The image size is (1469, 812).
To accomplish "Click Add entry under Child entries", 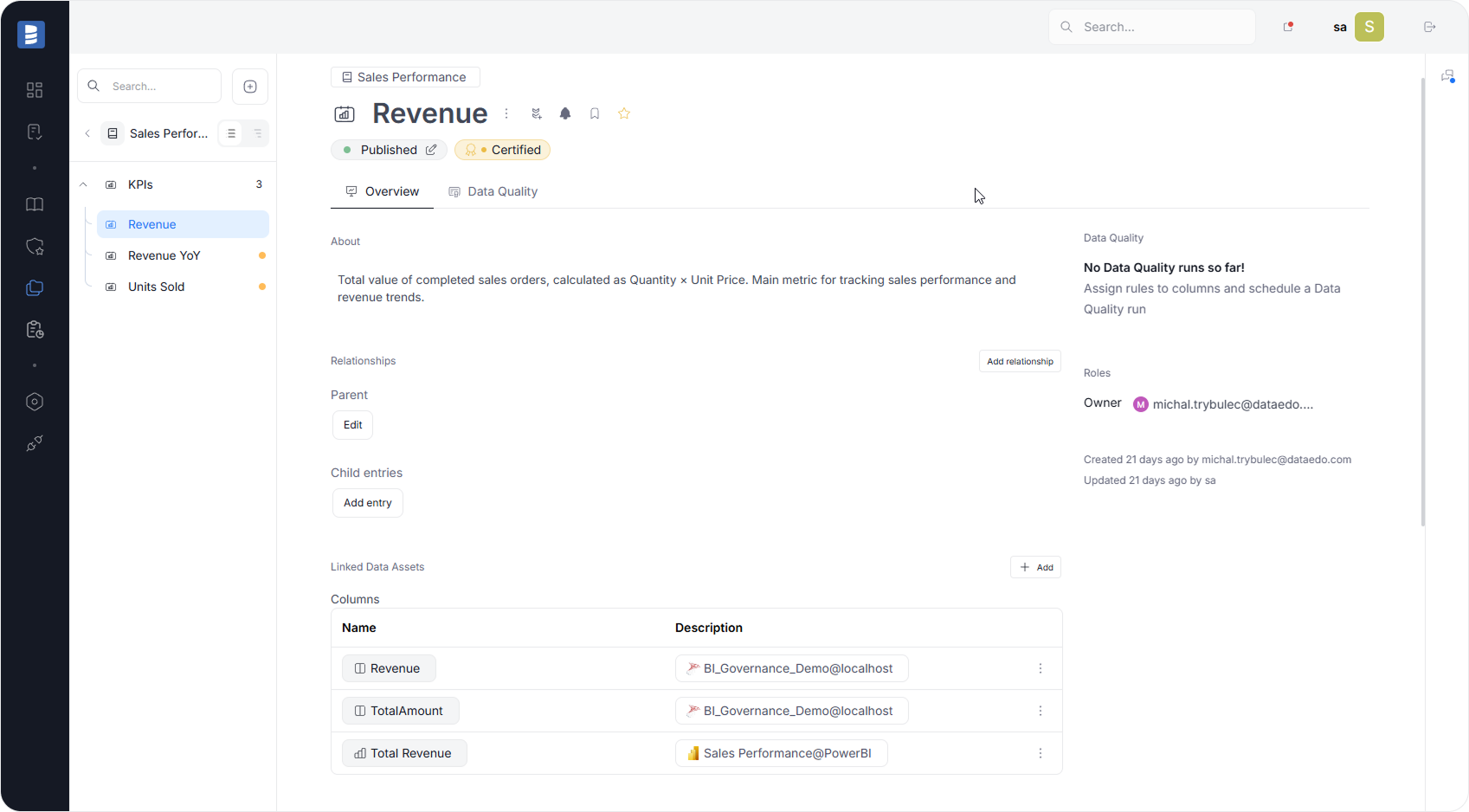I will pyautogui.click(x=367, y=503).
